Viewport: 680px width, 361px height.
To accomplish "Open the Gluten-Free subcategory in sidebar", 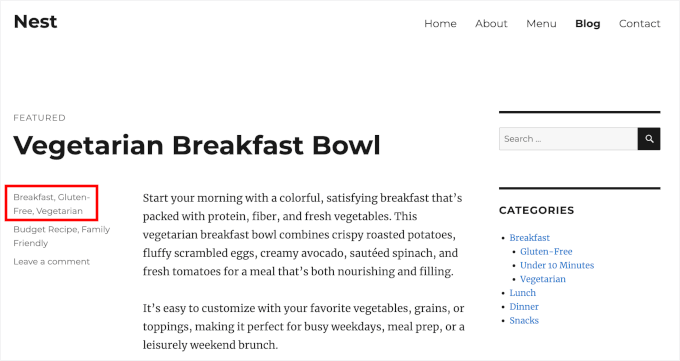I will point(546,252).
